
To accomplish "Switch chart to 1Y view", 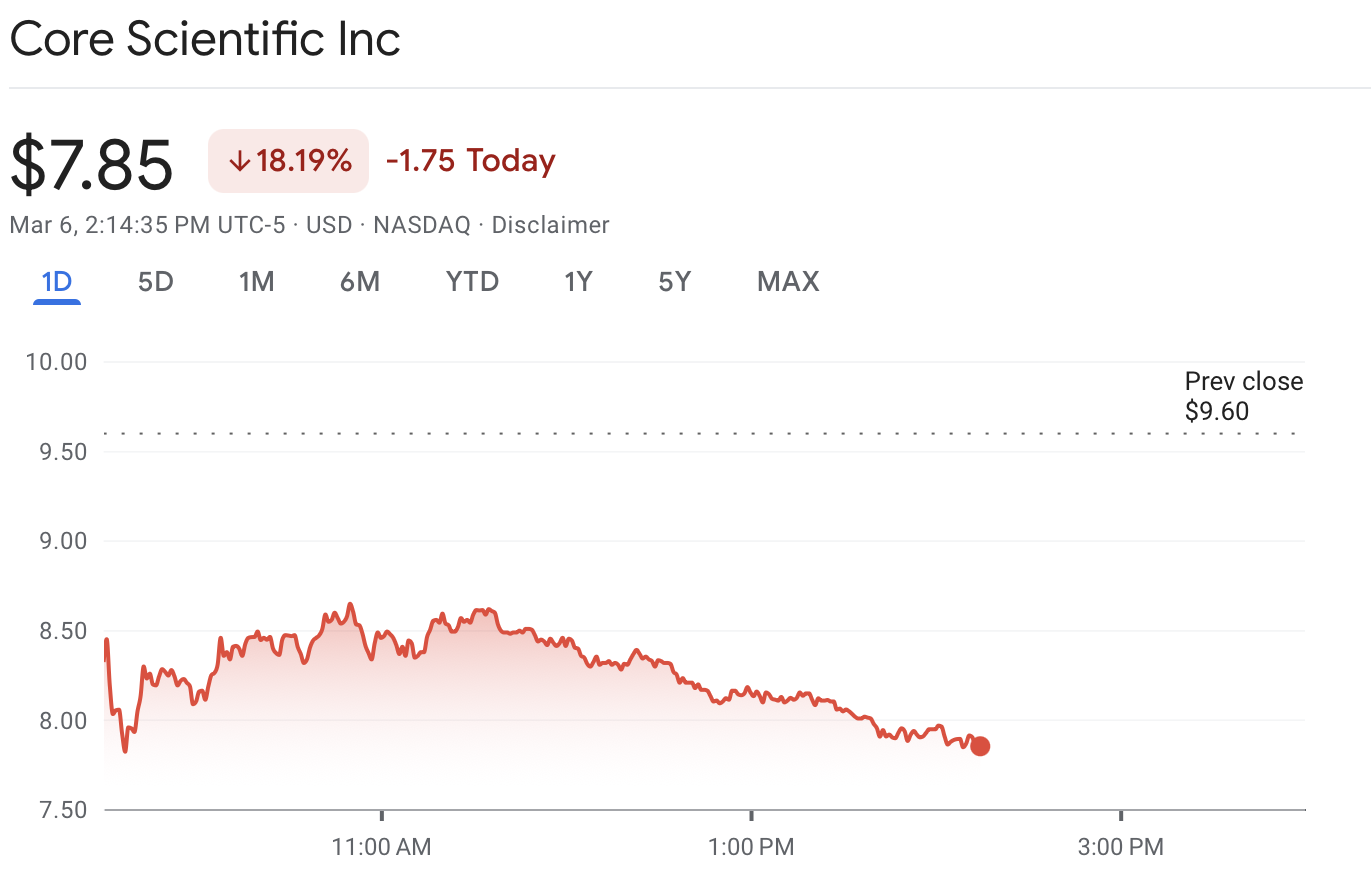I will click(578, 282).
